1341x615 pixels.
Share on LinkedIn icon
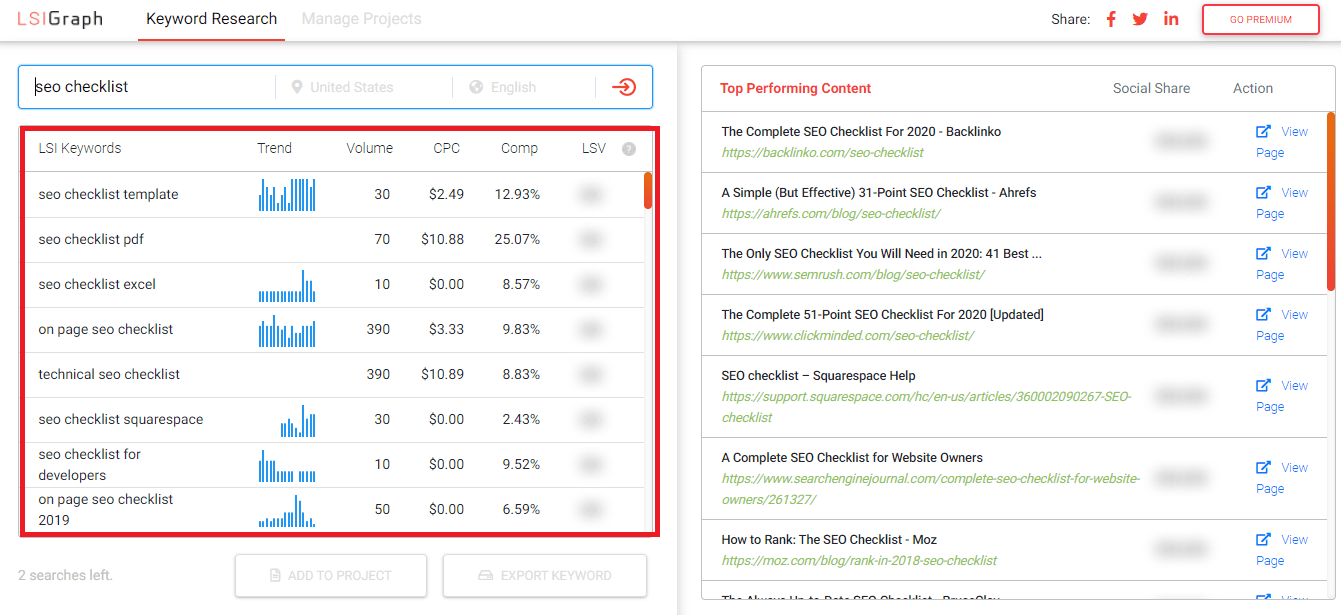tap(1171, 19)
